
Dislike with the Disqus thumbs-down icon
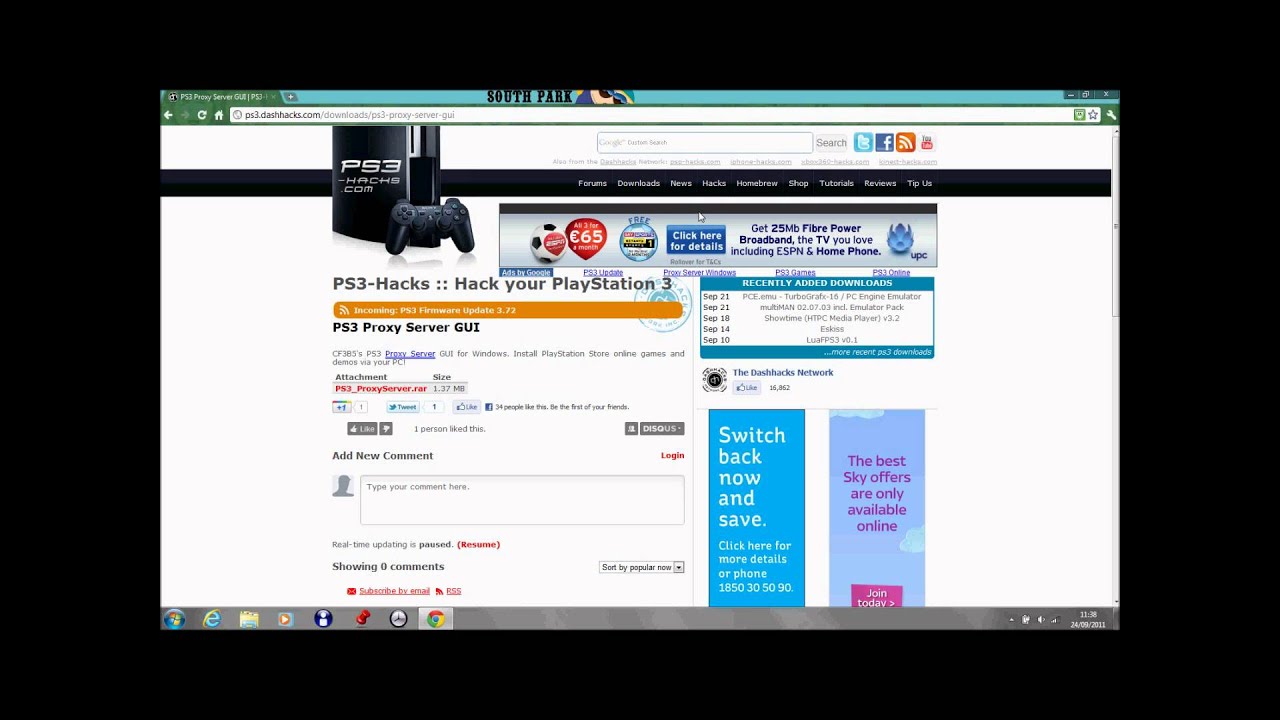386,429
